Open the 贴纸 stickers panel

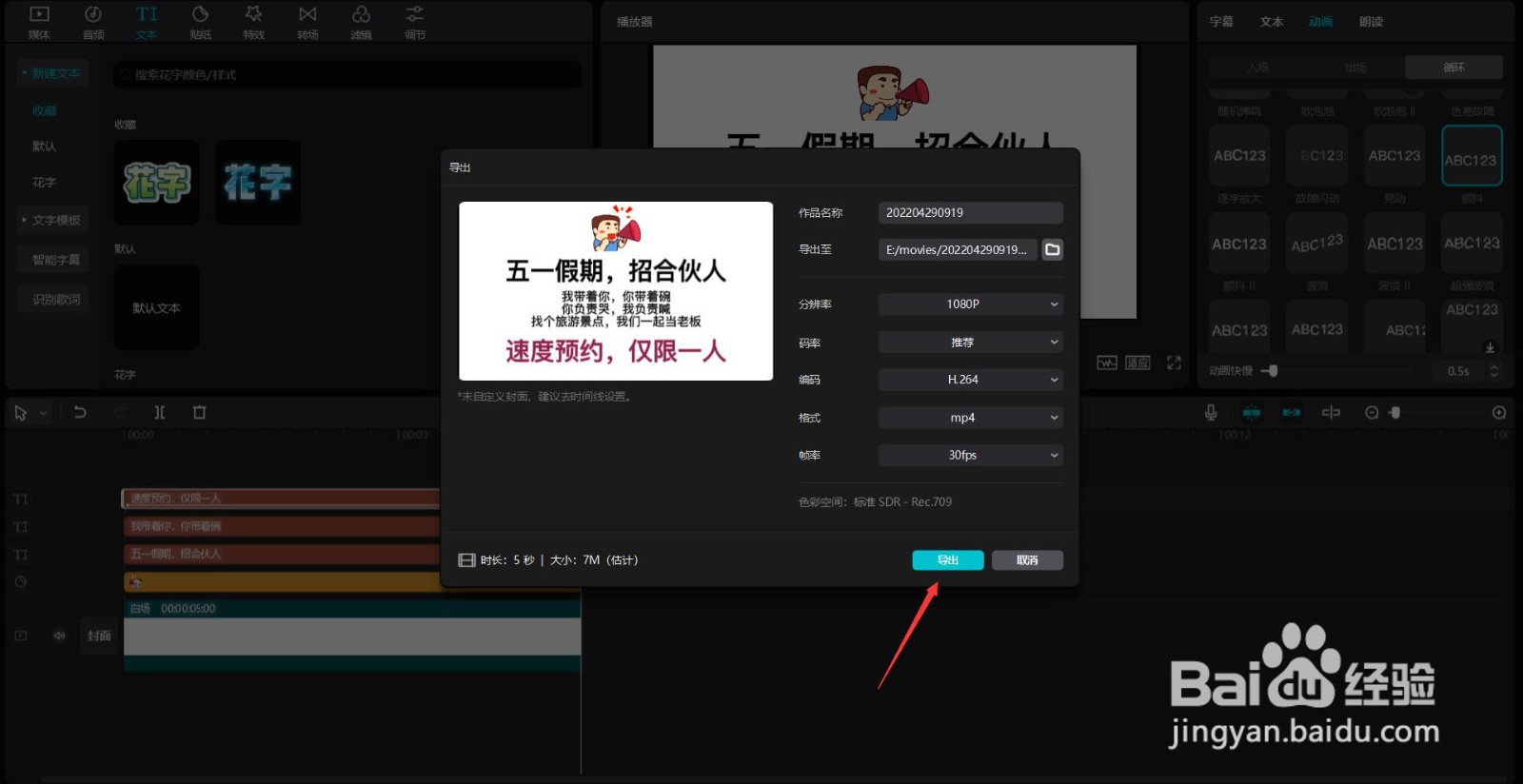click(x=200, y=22)
